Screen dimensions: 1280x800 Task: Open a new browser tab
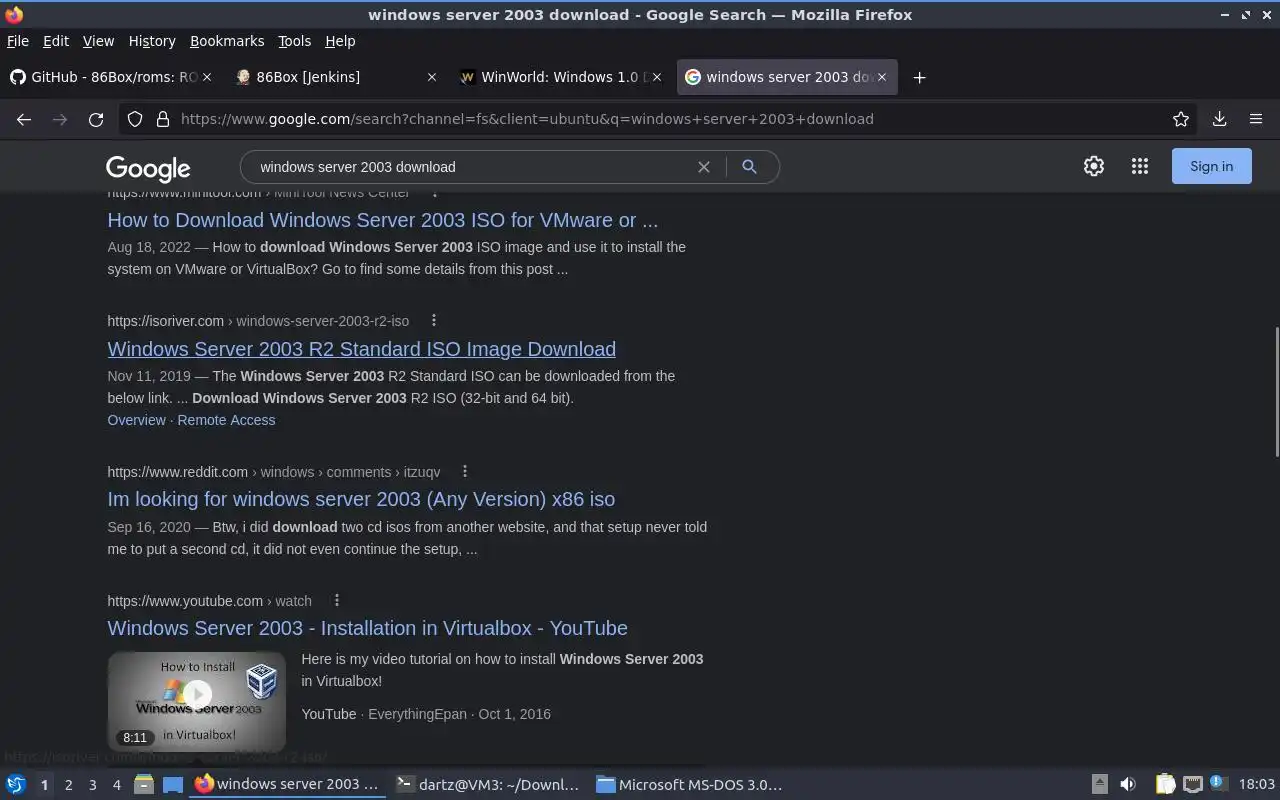coord(919,77)
